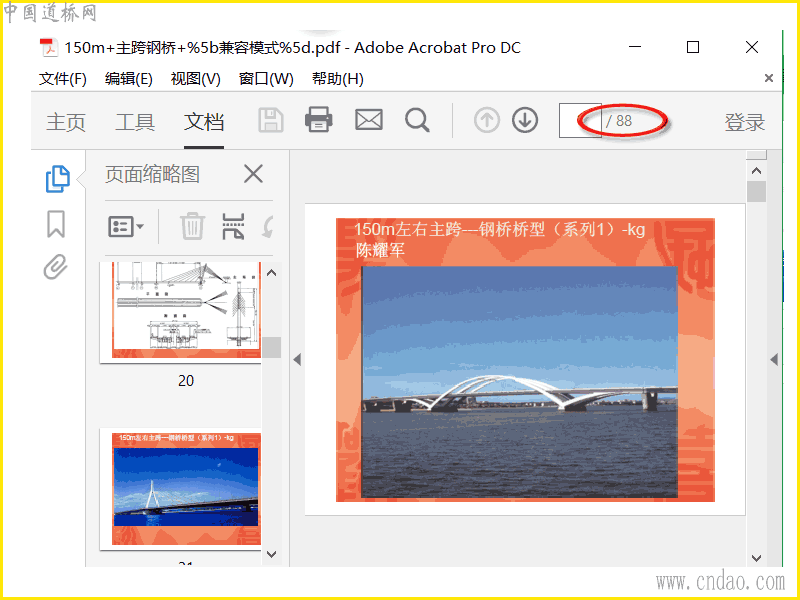Click the document scroll-up arrow
Image resolution: width=800 pixels, height=600 pixels.
click(757, 171)
